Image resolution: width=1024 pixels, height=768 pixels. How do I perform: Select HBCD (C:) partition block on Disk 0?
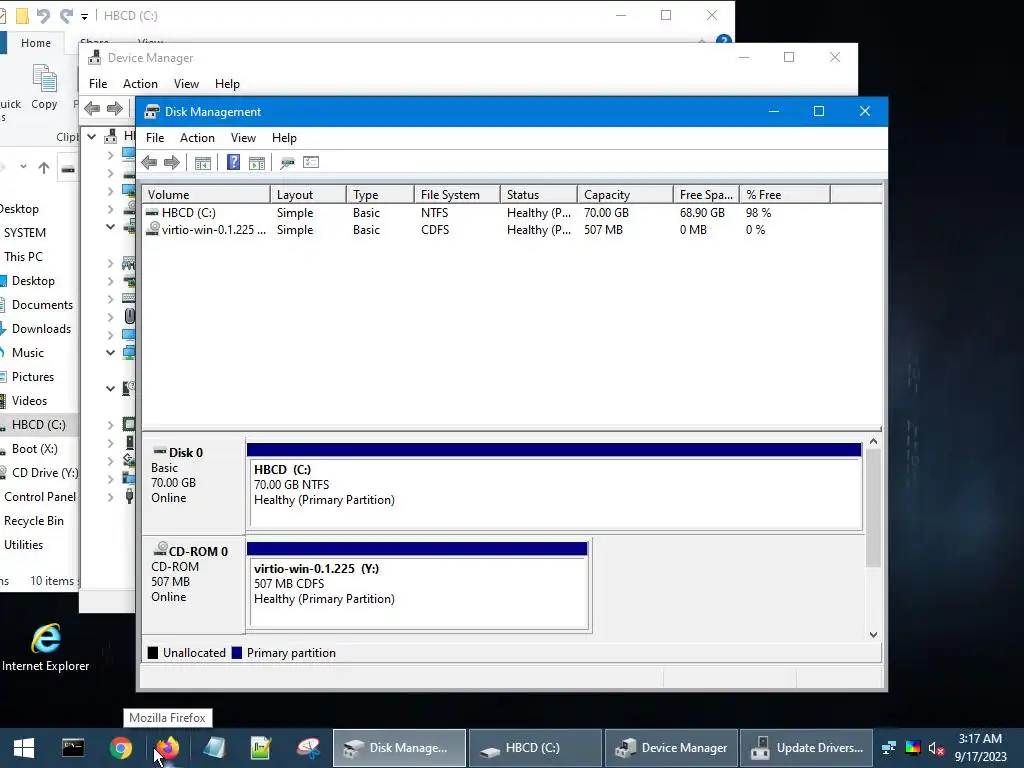[x=554, y=487]
